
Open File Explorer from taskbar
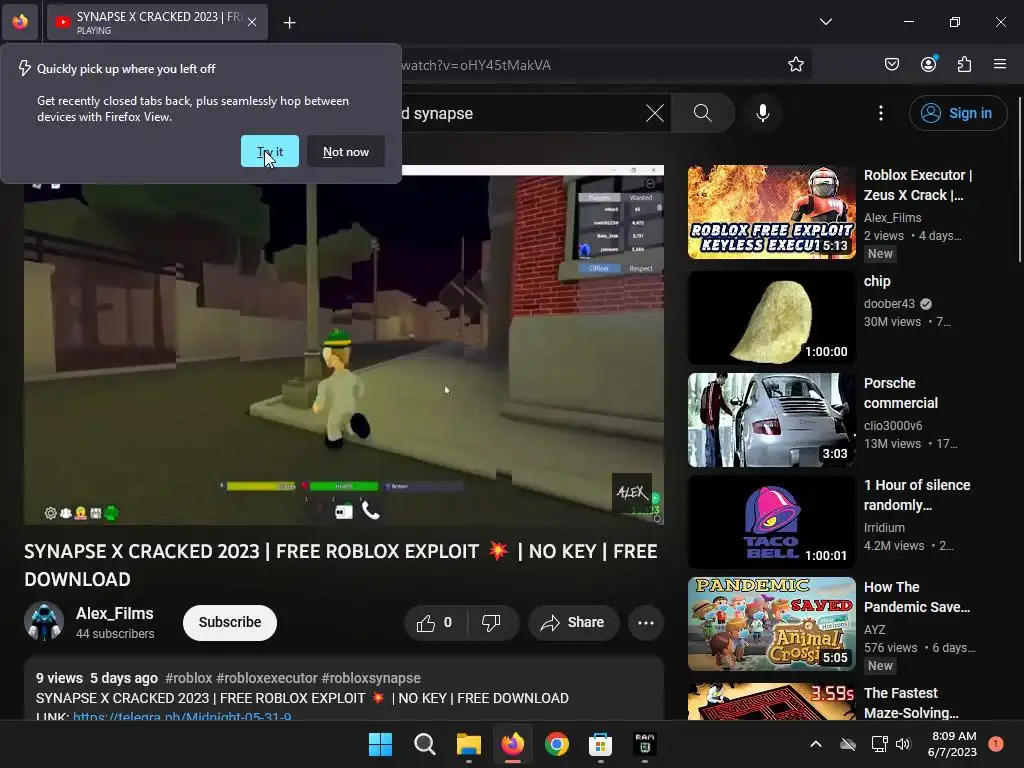coord(469,744)
